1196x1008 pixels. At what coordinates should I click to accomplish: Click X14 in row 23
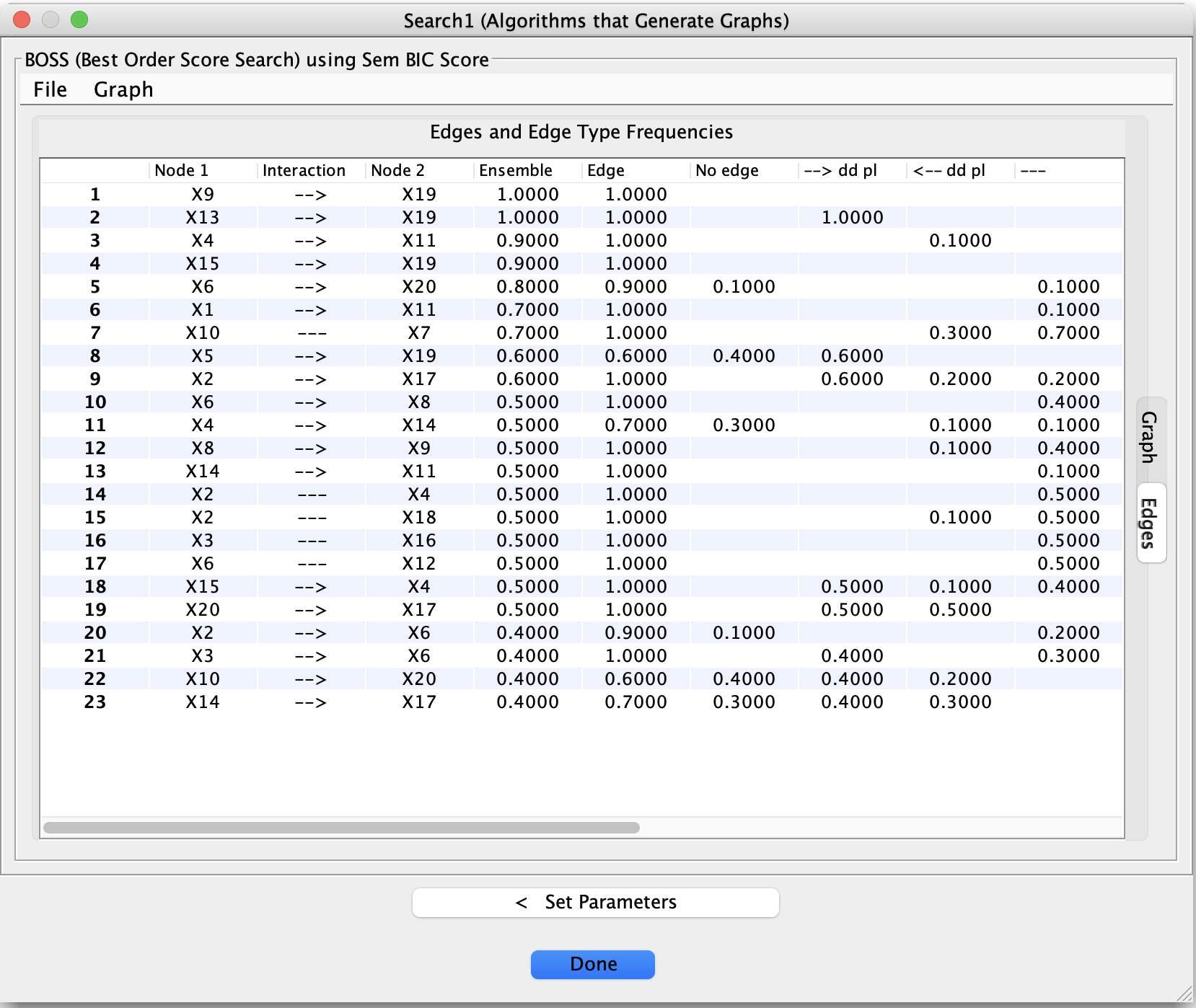click(x=203, y=702)
